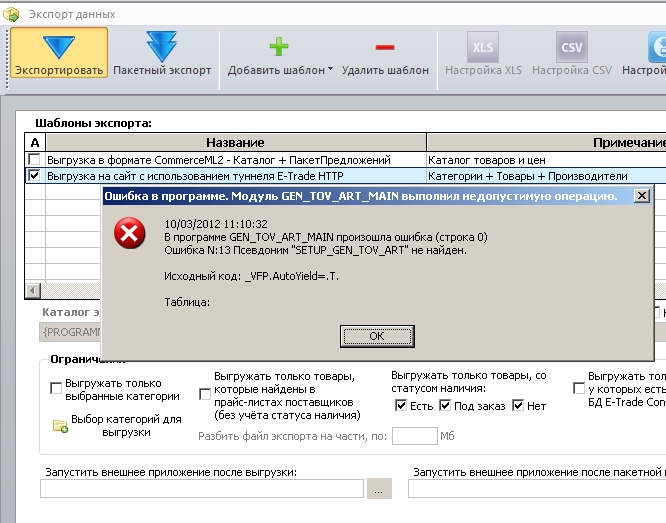Open the Добавить шаблон dropdown arrow
This screenshot has height=523, width=666.
click(330, 69)
